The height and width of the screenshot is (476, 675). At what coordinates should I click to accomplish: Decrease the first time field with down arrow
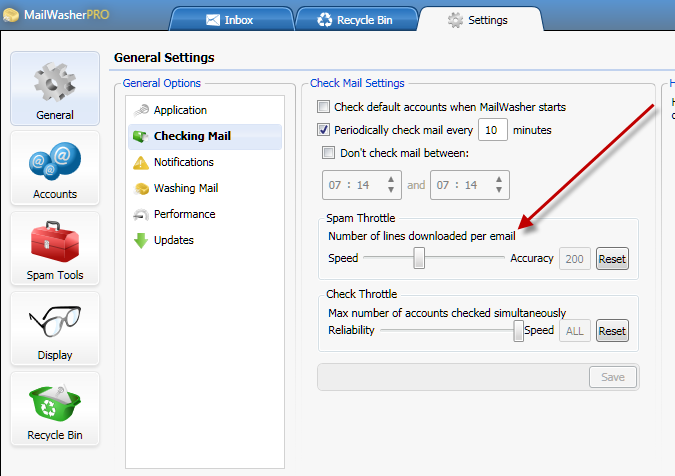(391, 190)
